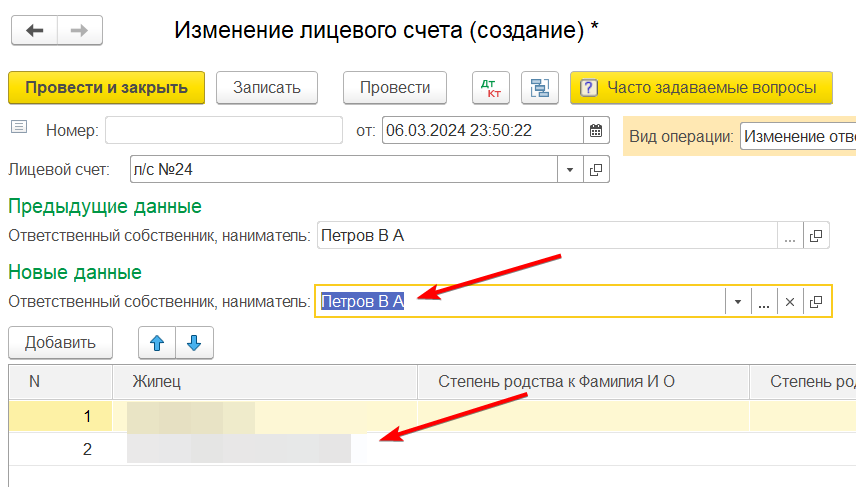Open the document structure icon
Viewport: 856px width, 487px height.
point(540,87)
